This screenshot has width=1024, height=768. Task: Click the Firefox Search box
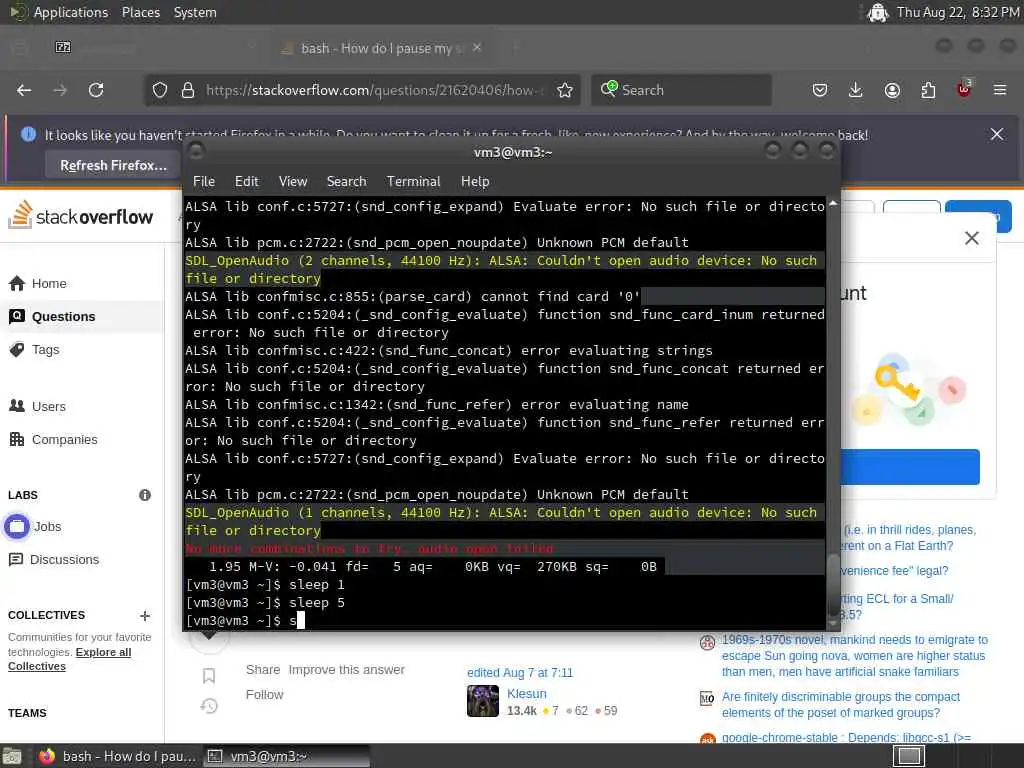tap(681, 90)
